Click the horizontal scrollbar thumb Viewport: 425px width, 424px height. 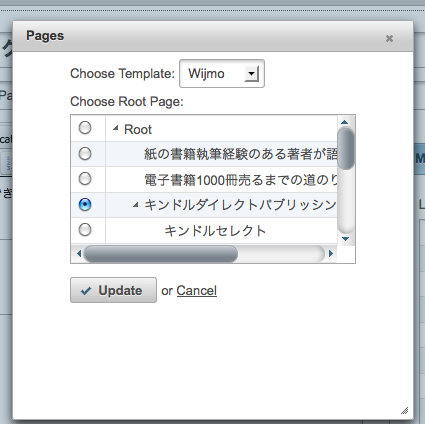coord(161,254)
